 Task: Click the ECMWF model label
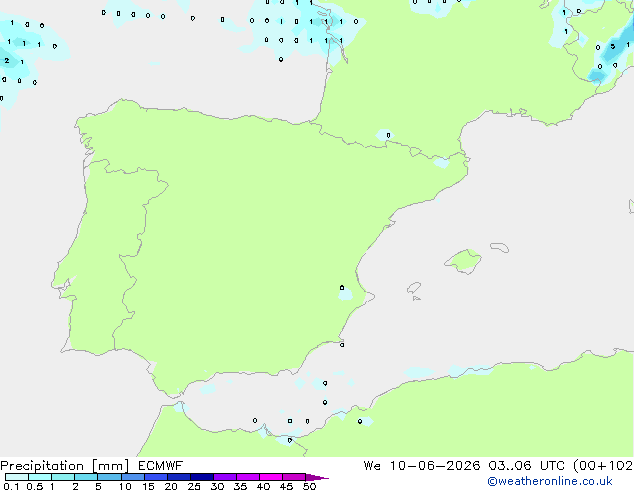161,466
